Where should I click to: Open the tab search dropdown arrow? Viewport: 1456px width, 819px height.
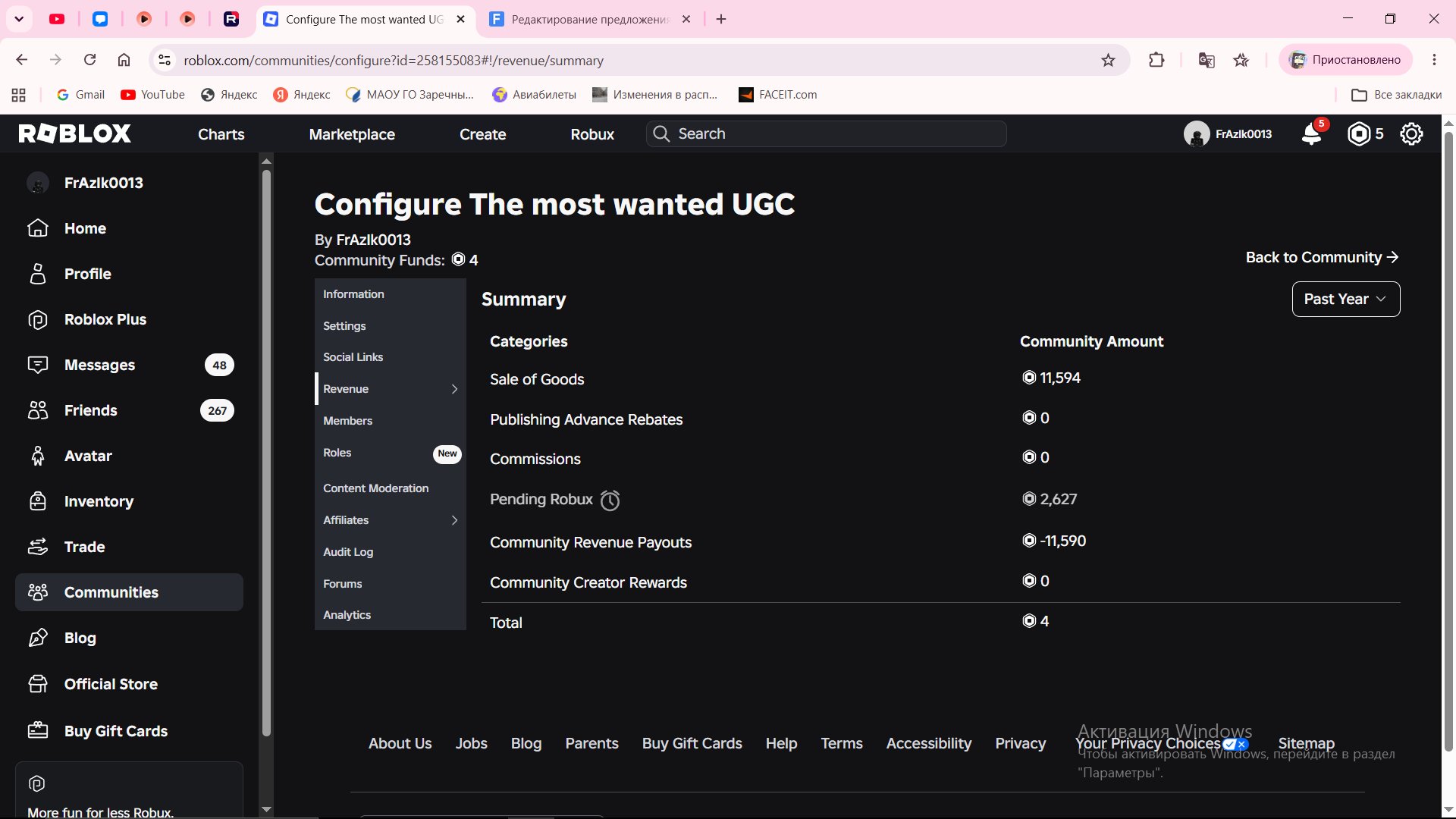tap(19, 19)
